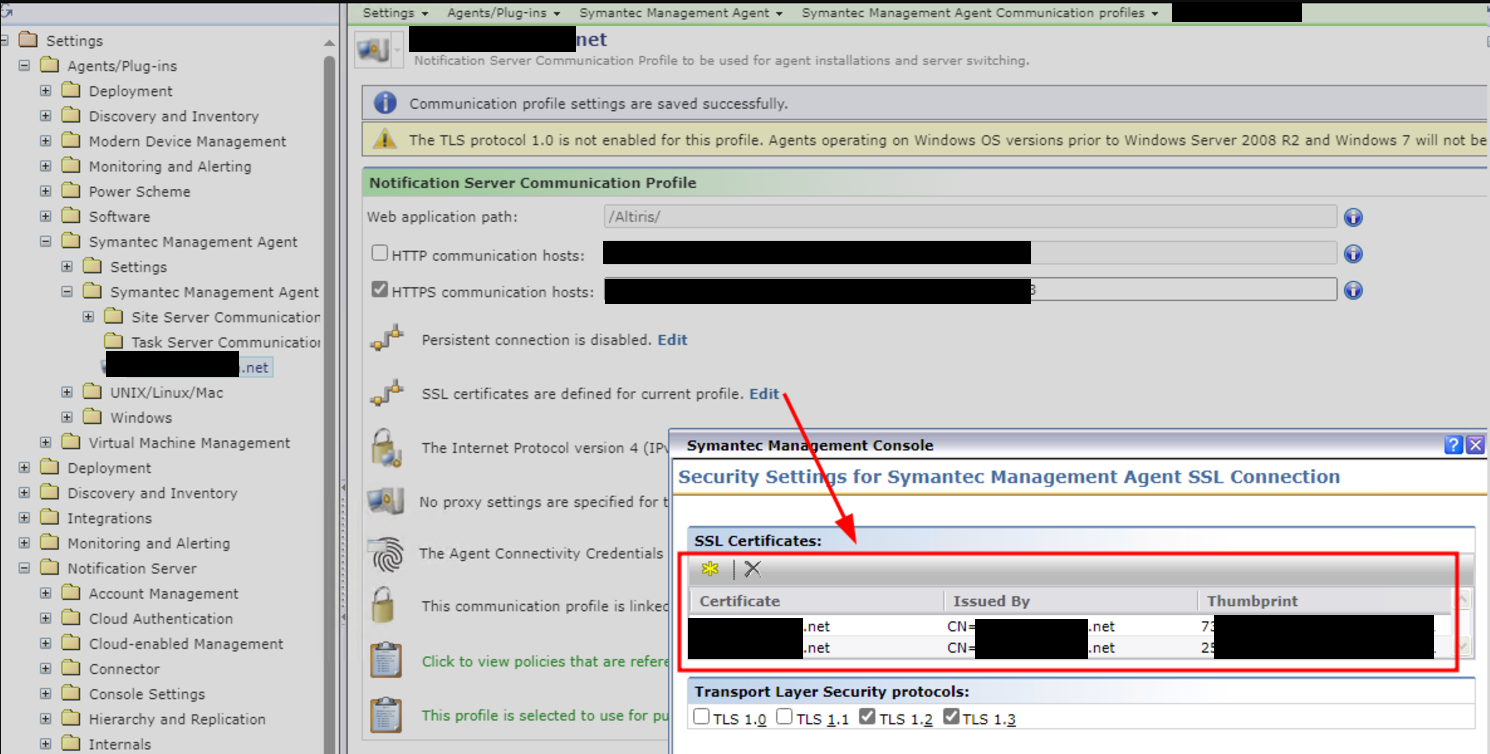Click the clipboard icon beside Click to view policies

pos(386,660)
